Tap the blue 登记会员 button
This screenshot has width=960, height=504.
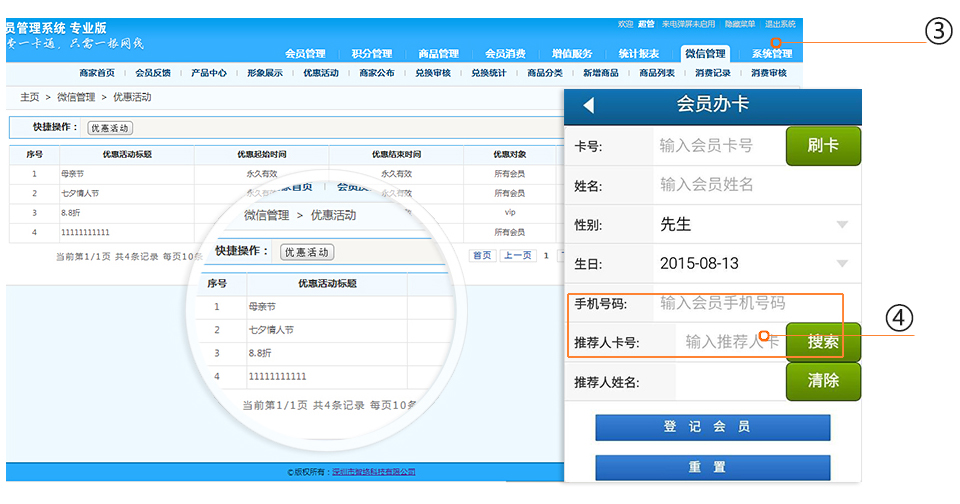point(713,427)
